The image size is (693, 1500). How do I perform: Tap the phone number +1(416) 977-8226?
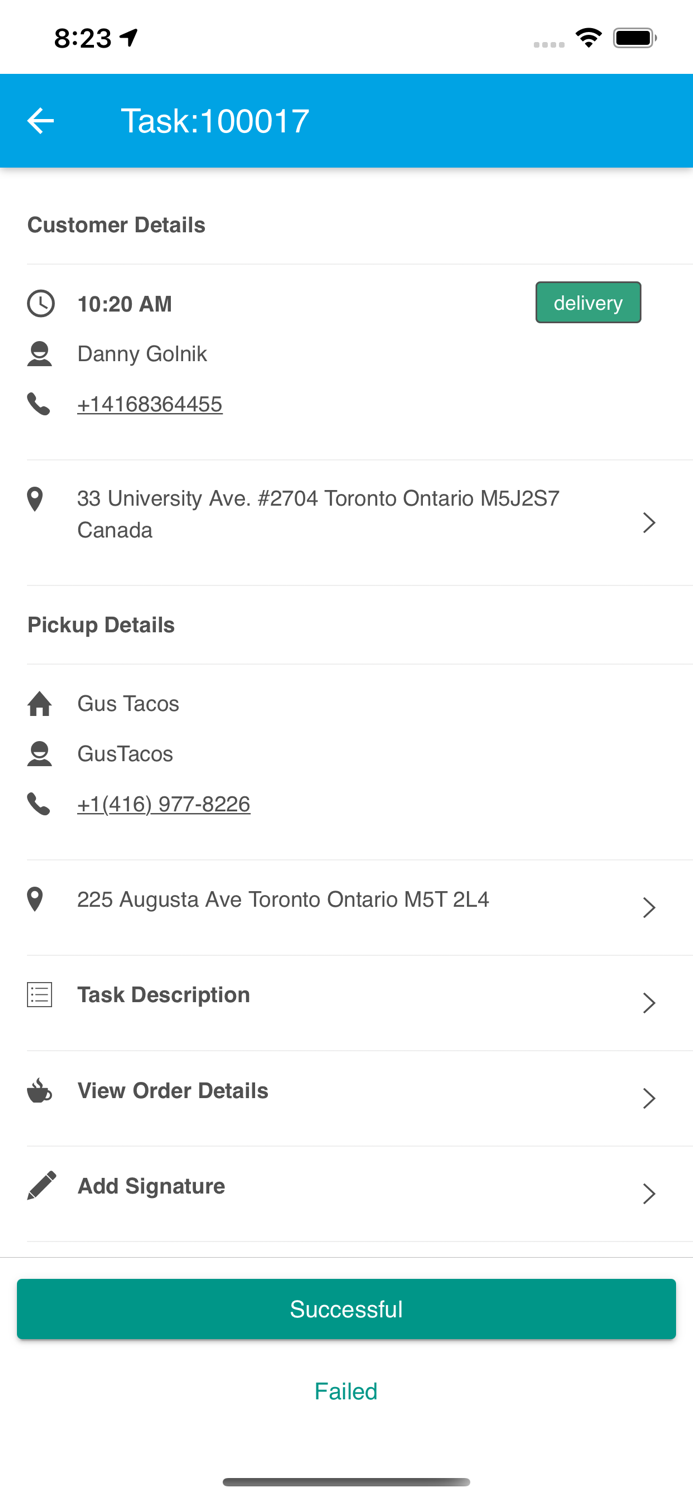[x=164, y=803]
